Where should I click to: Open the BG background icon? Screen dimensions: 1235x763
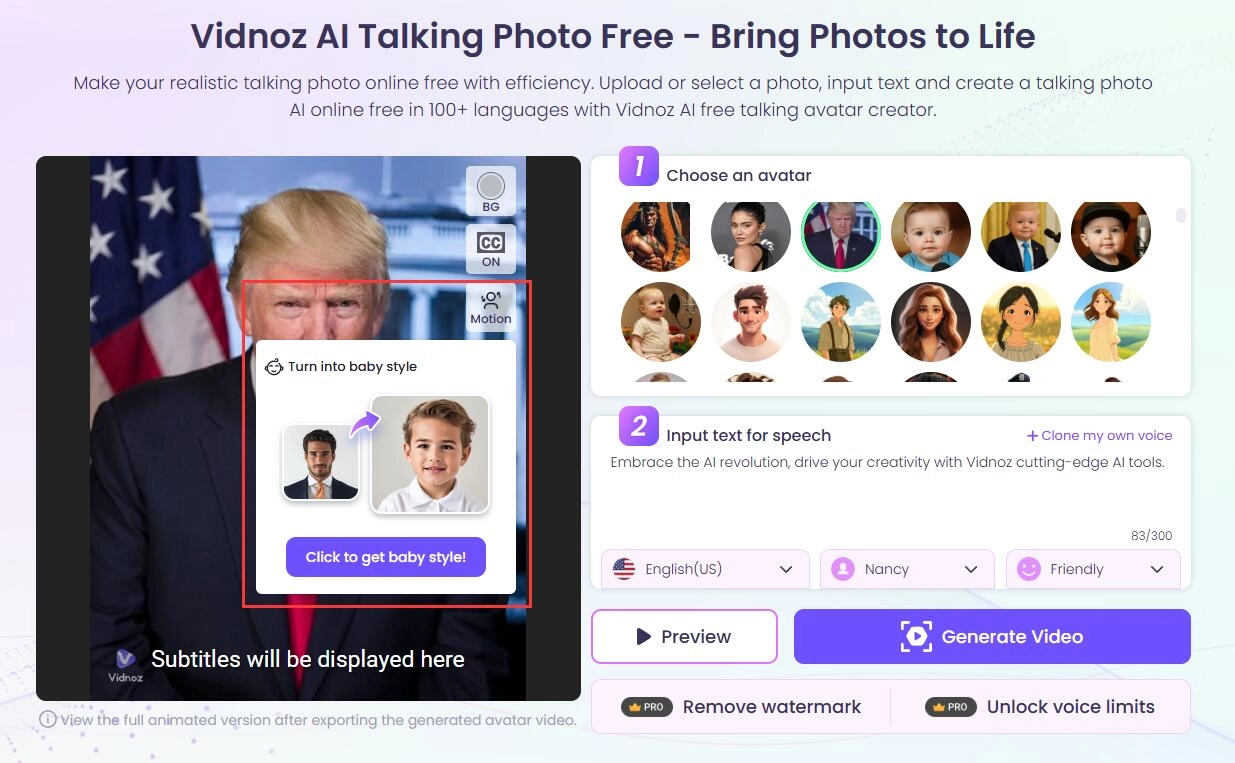tap(491, 192)
